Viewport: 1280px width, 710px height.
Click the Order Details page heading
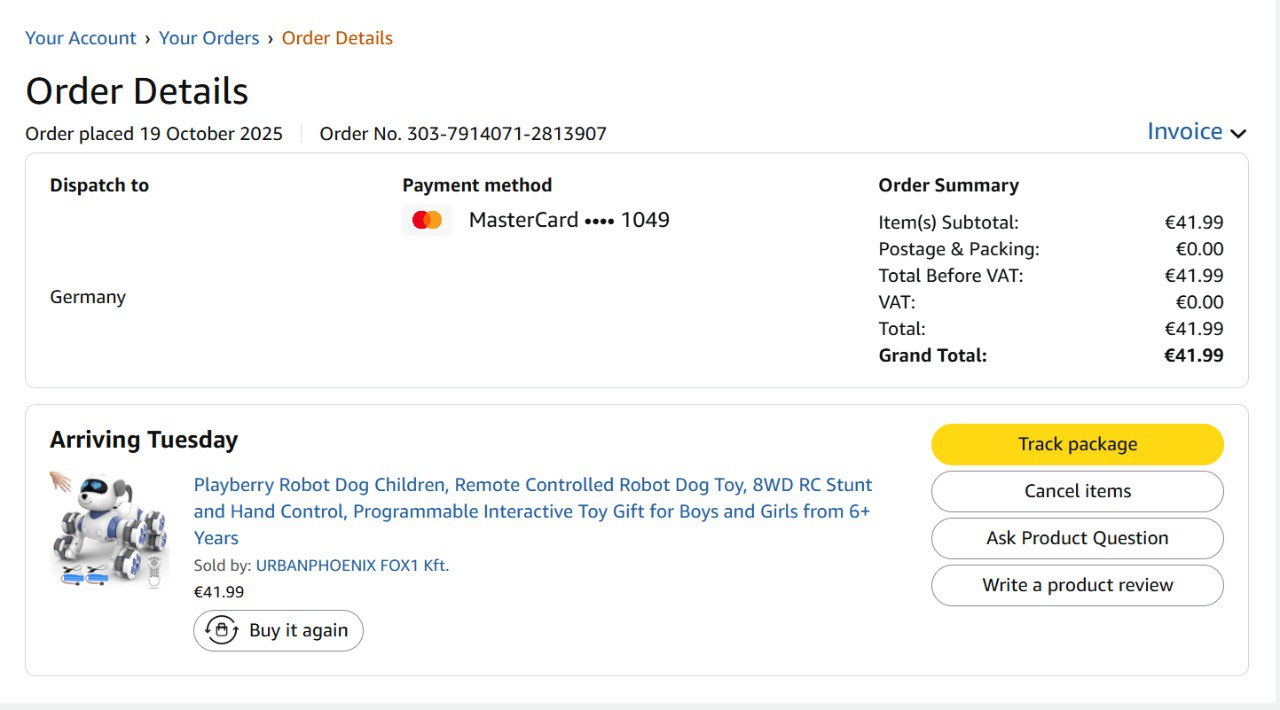(x=137, y=91)
